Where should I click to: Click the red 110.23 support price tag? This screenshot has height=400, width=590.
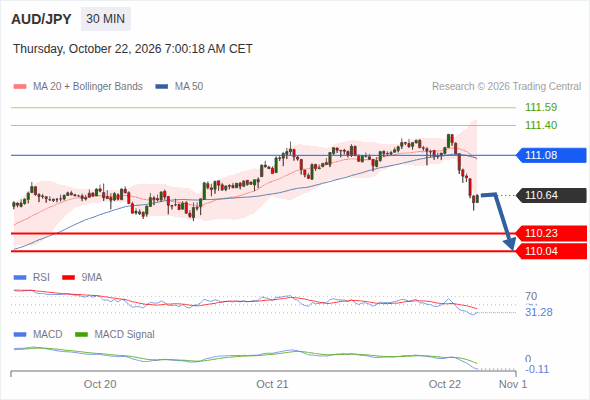[x=551, y=233]
